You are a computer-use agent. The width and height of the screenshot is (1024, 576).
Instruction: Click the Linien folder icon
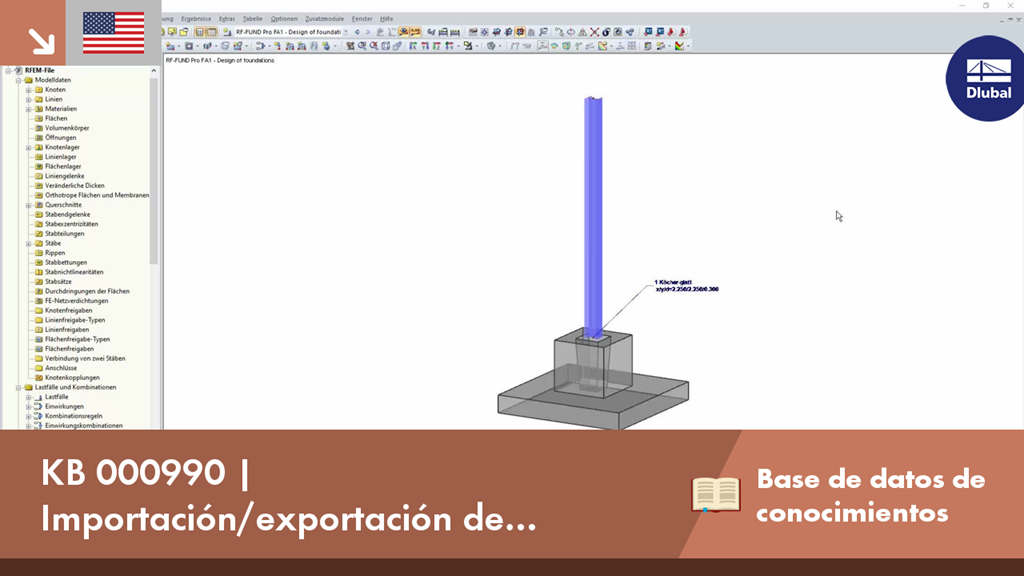tap(39, 99)
